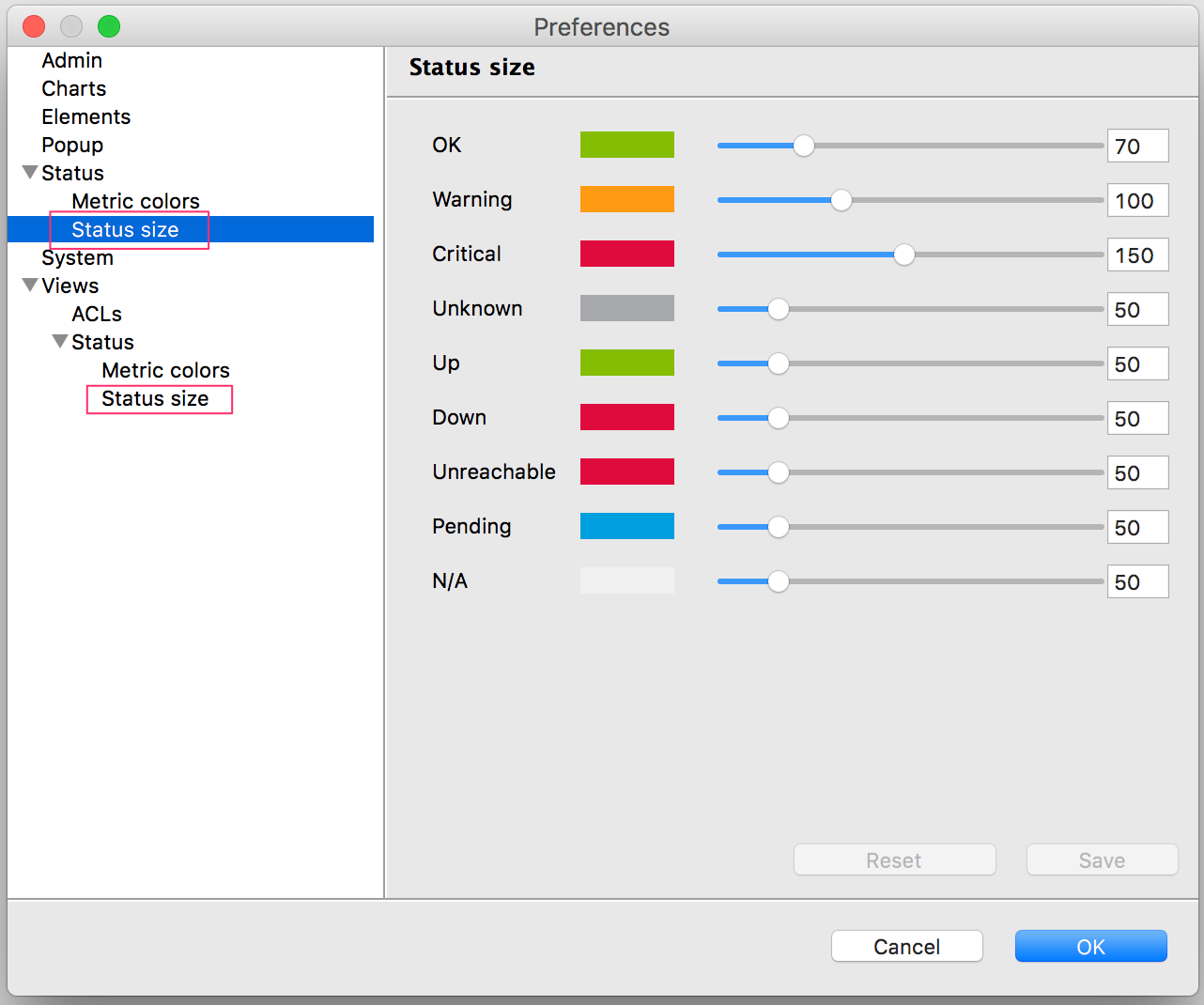This screenshot has width=1204, height=1005.
Task: Click the red Critical color swatch
Action: tap(626, 253)
